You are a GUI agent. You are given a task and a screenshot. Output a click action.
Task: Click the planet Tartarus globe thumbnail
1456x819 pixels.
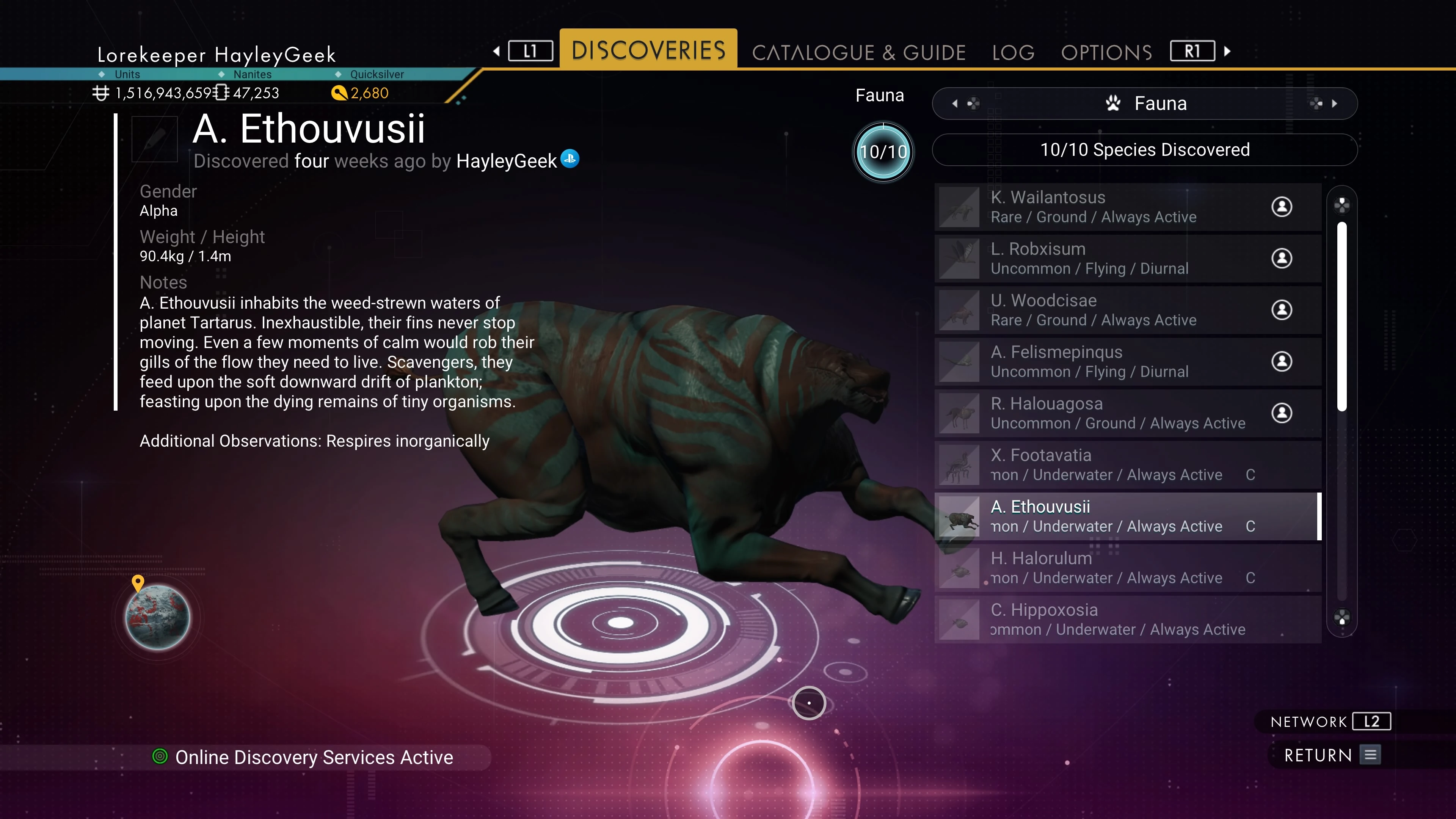pos(158,617)
